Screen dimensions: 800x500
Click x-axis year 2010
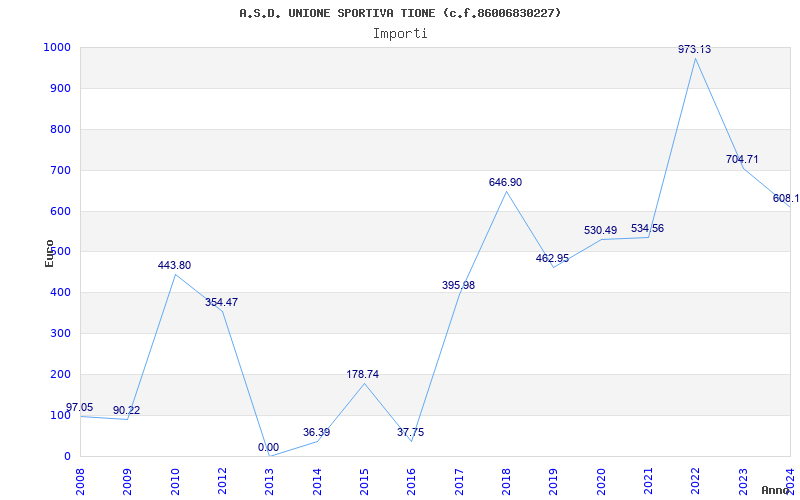[174, 482]
